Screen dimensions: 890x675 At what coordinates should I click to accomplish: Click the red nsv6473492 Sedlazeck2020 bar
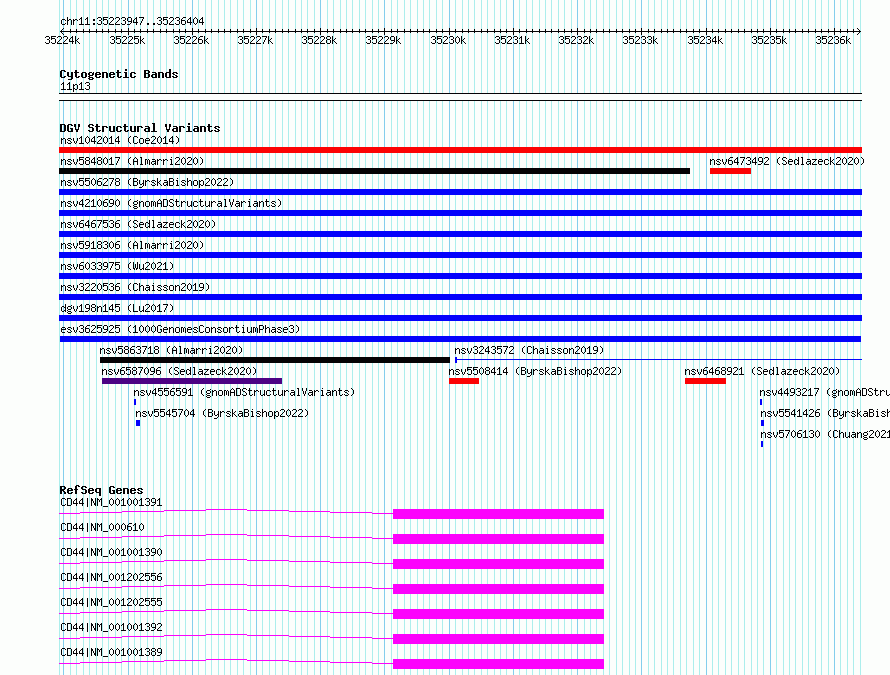click(730, 171)
